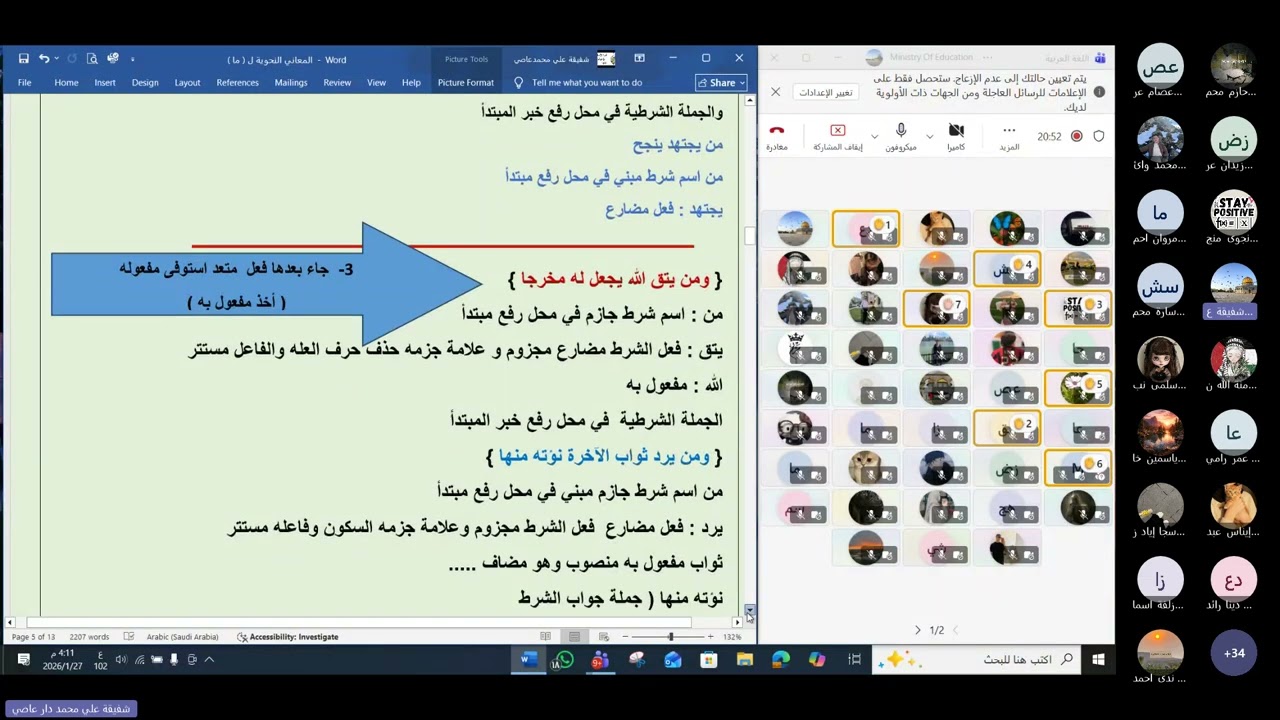Open the Picture Format tab
The width and height of the screenshot is (1280, 720).
pos(465,83)
